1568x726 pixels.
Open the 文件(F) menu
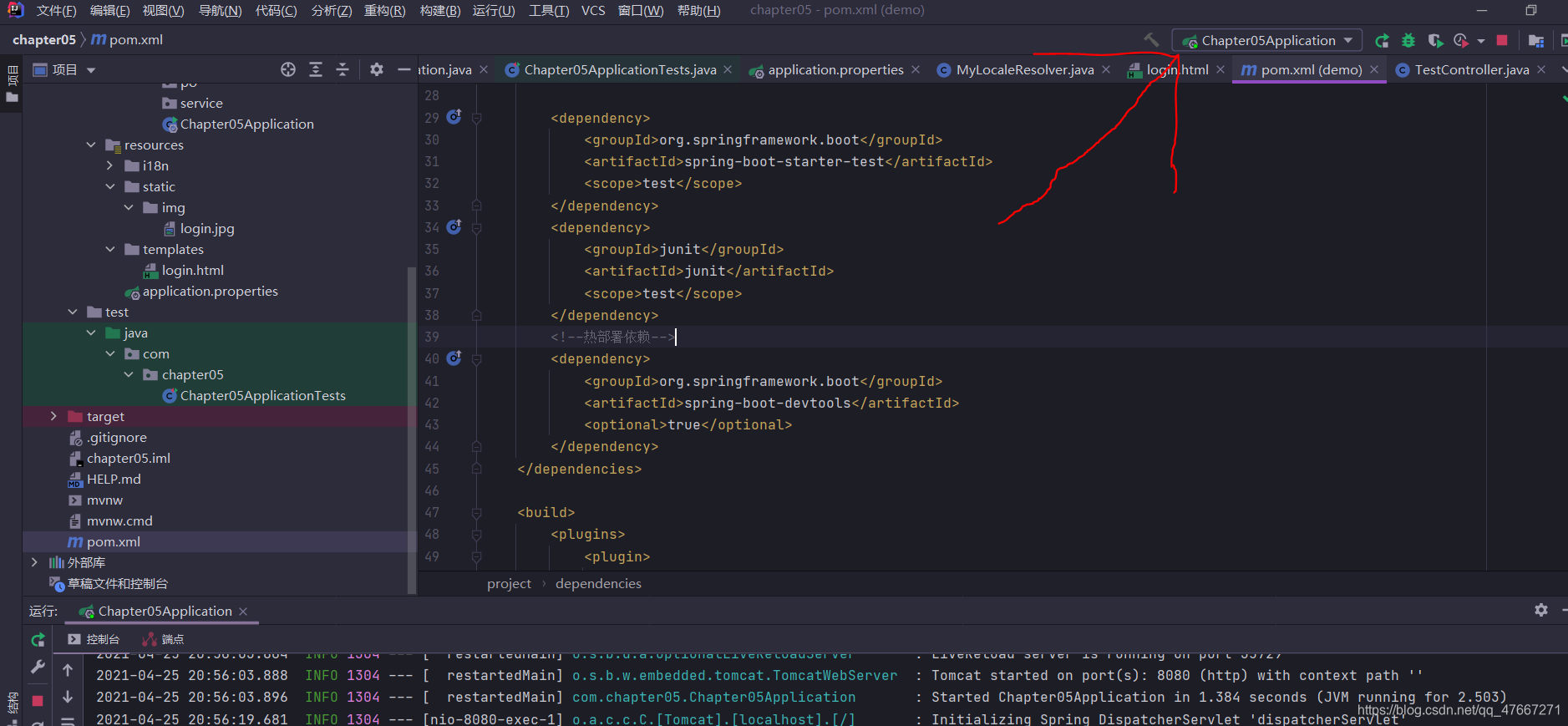click(x=57, y=11)
